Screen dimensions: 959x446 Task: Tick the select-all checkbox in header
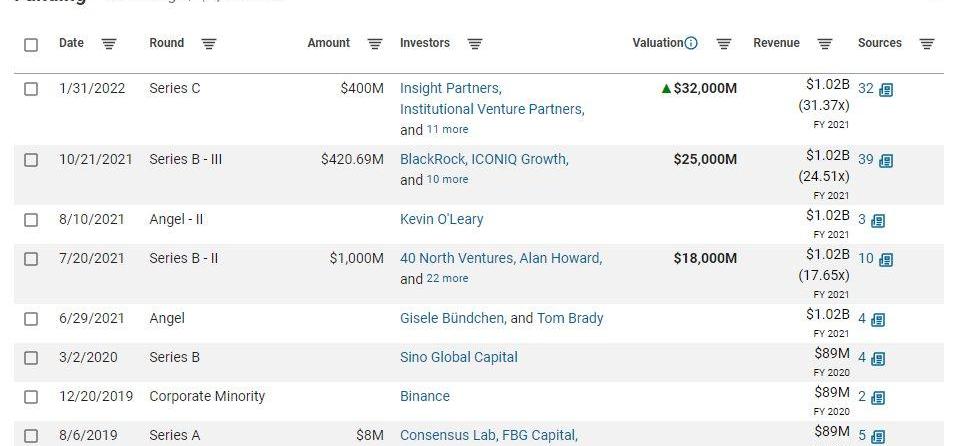pyautogui.click(x=31, y=45)
